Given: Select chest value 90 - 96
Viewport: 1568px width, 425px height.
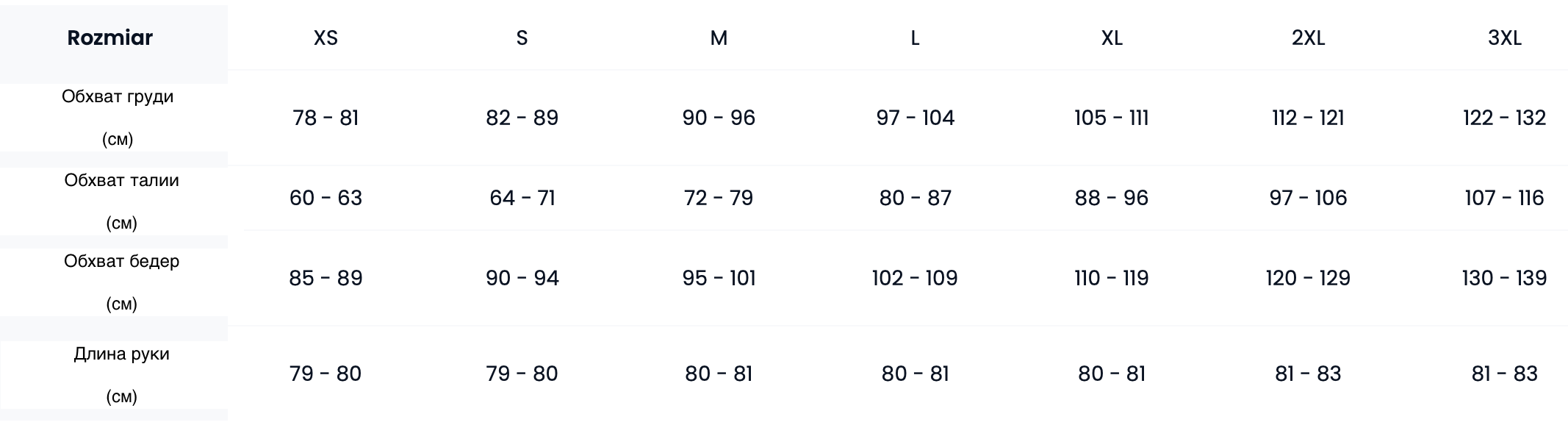Looking at the screenshot, I should 719,118.
